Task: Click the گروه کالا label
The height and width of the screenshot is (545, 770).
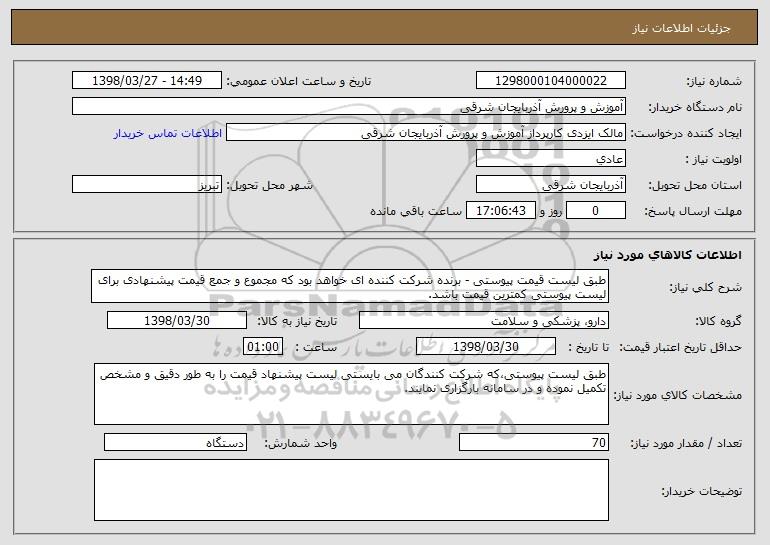Action: [718, 322]
